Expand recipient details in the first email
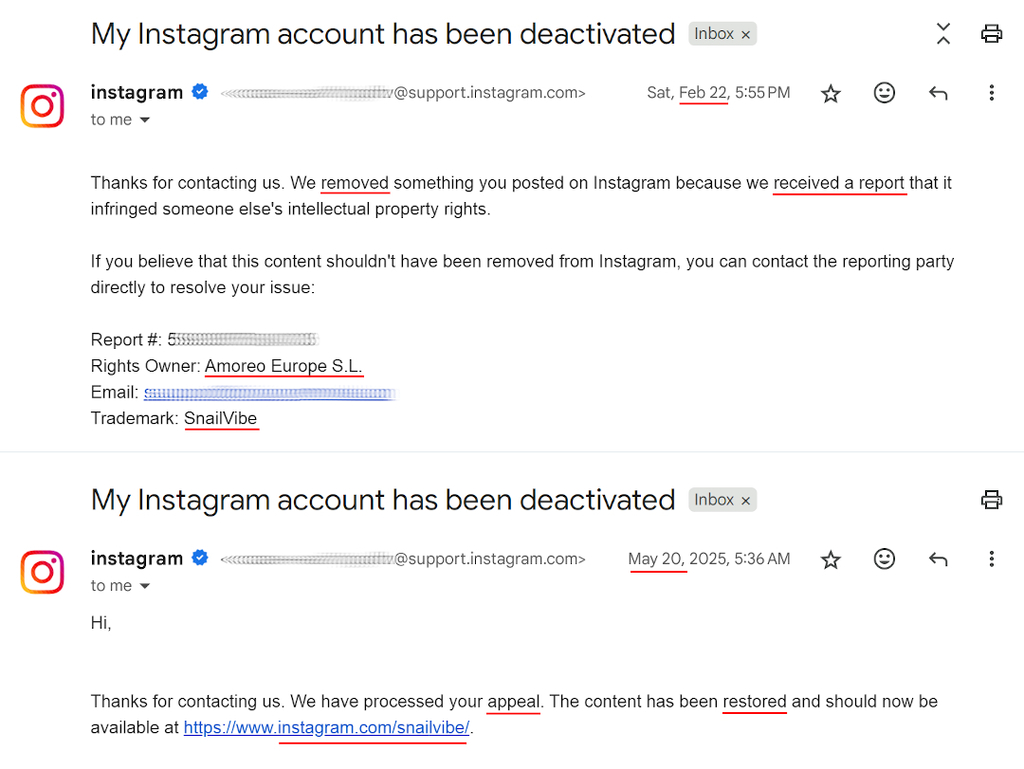1024x769 pixels. click(x=144, y=120)
